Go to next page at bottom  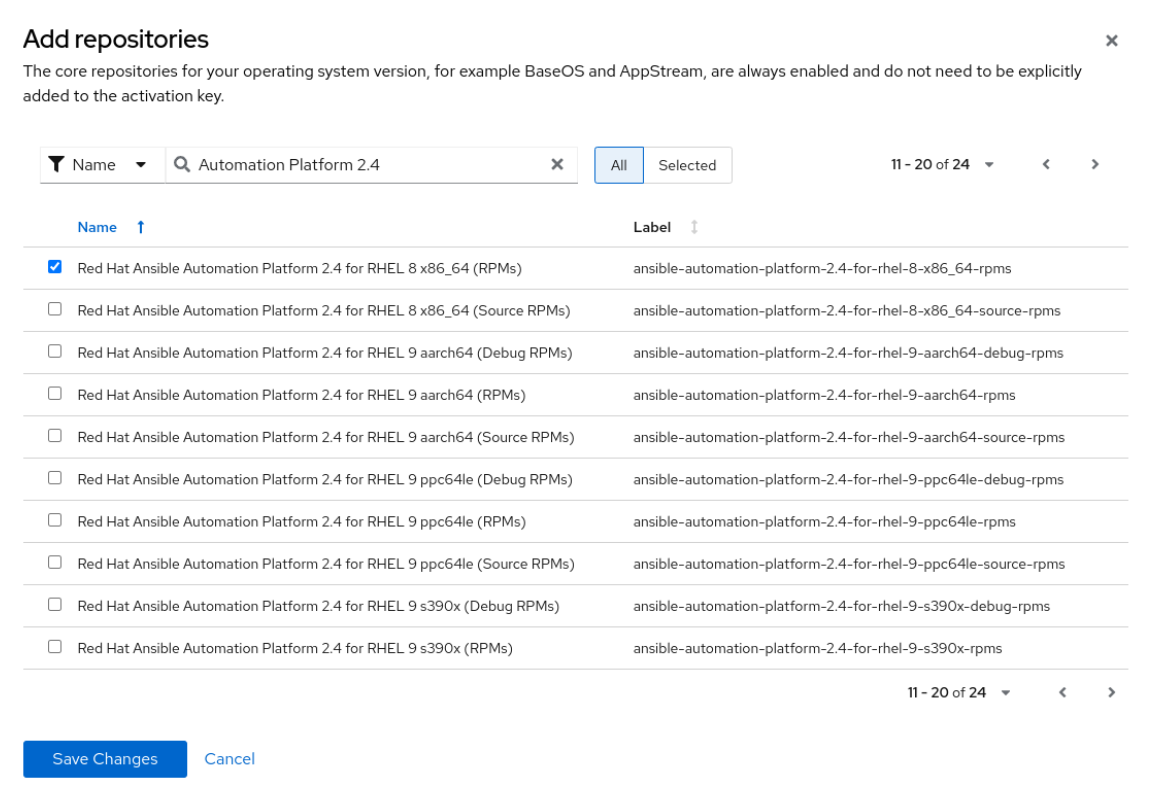[1111, 692]
